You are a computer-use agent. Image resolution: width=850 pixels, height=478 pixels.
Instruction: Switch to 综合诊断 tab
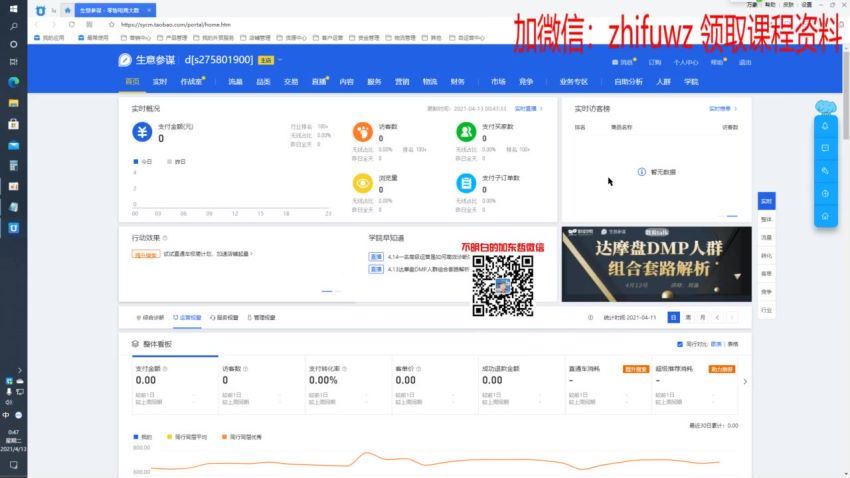click(150, 318)
